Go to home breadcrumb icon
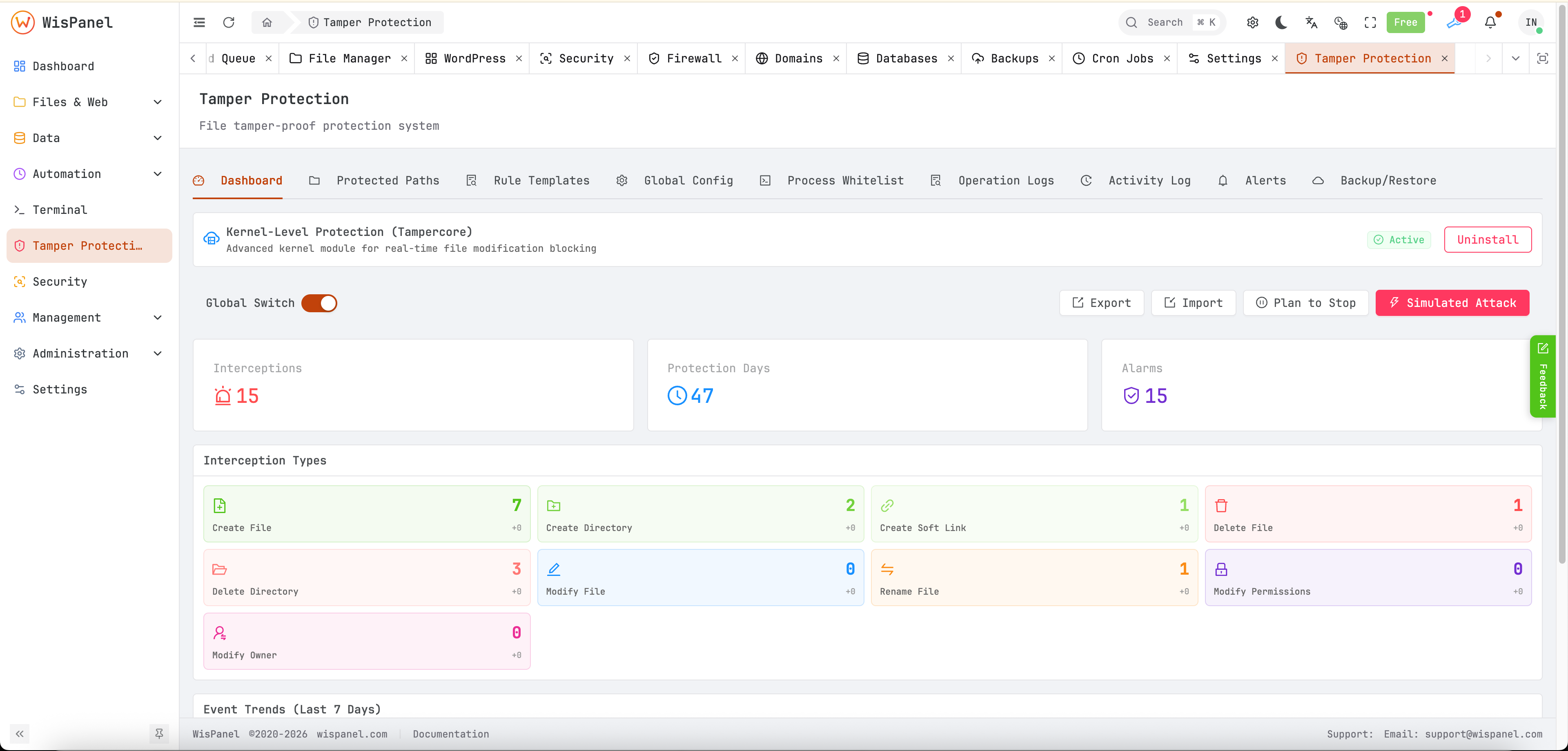 point(267,22)
